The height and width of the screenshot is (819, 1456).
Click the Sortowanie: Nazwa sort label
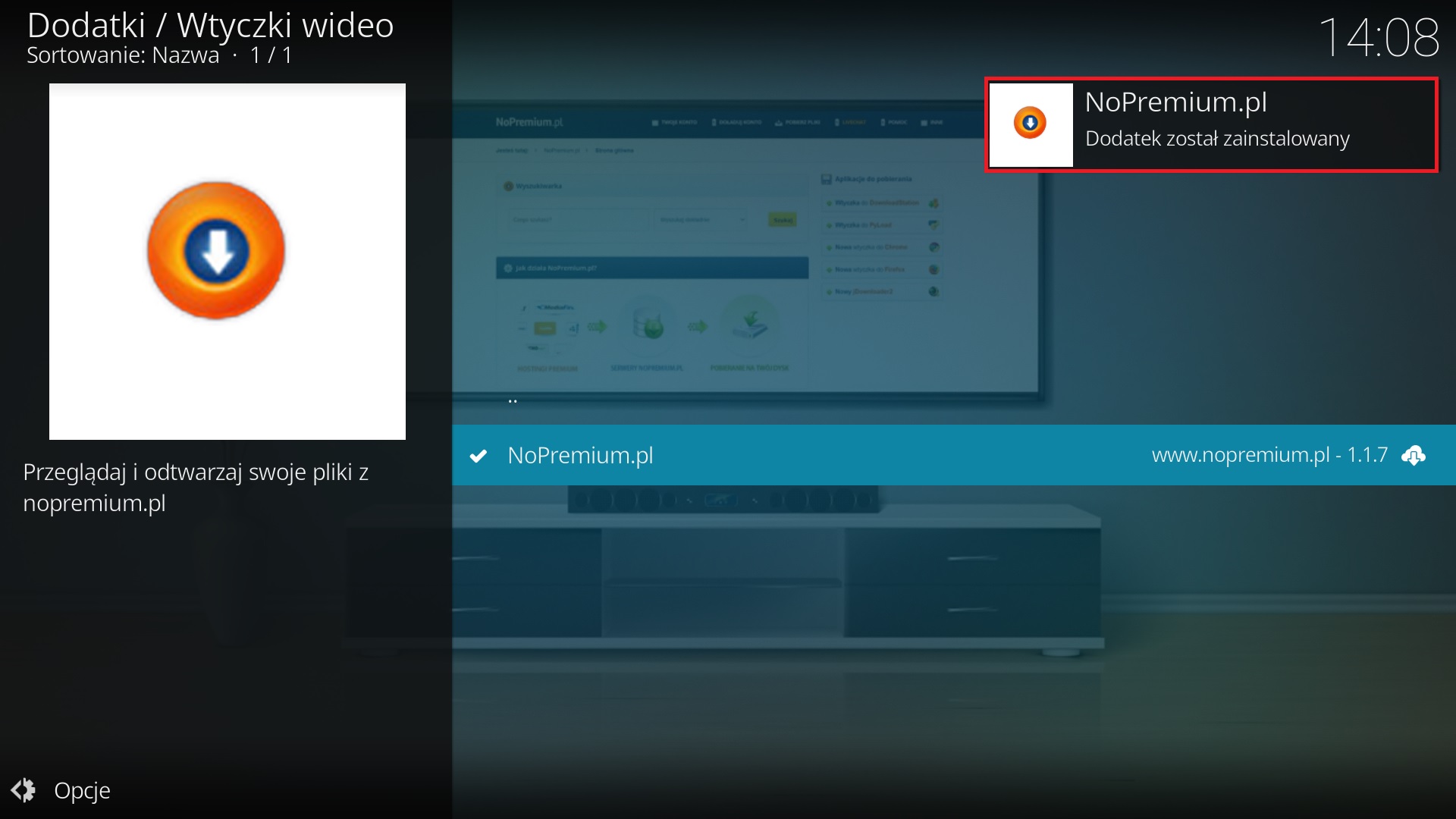[x=123, y=55]
